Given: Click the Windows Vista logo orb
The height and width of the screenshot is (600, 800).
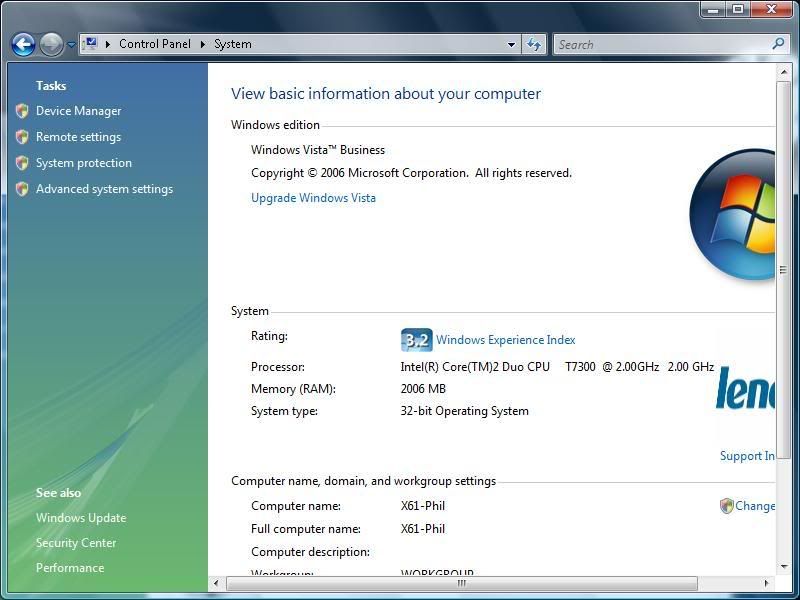Looking at the screenshot, I should click(732, 214).
